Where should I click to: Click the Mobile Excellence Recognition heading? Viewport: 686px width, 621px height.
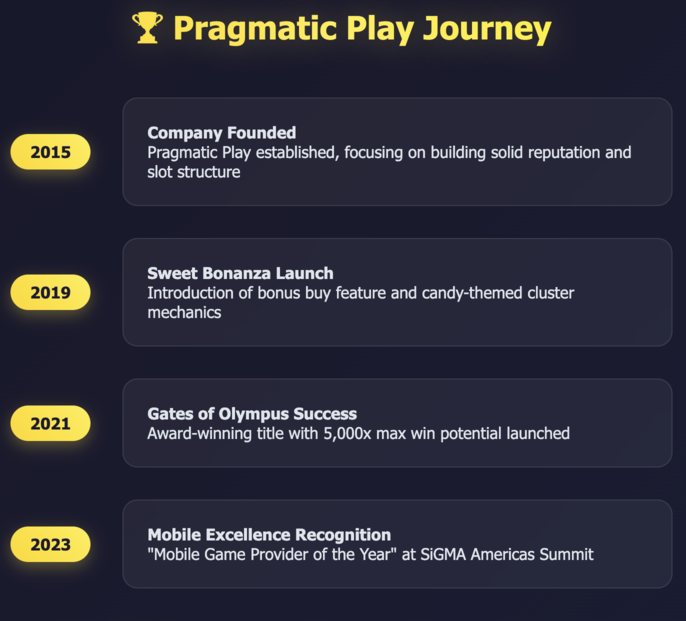pyautogui.click(x=269, y=535)
